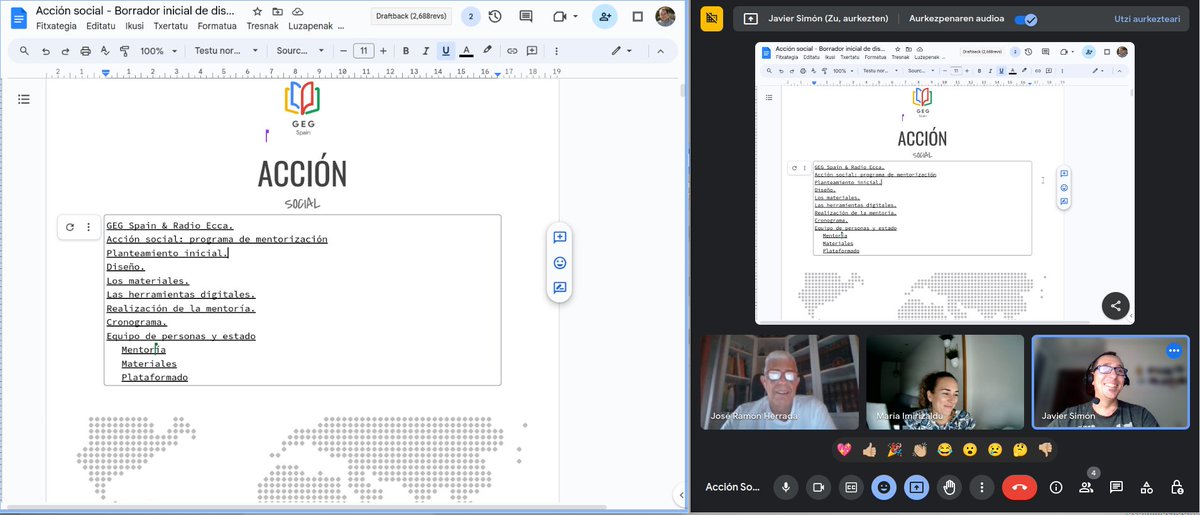The width and height of the screenshot is (1200, 515).
Task: Toggle underline formatting
Action: coord(445,50)
